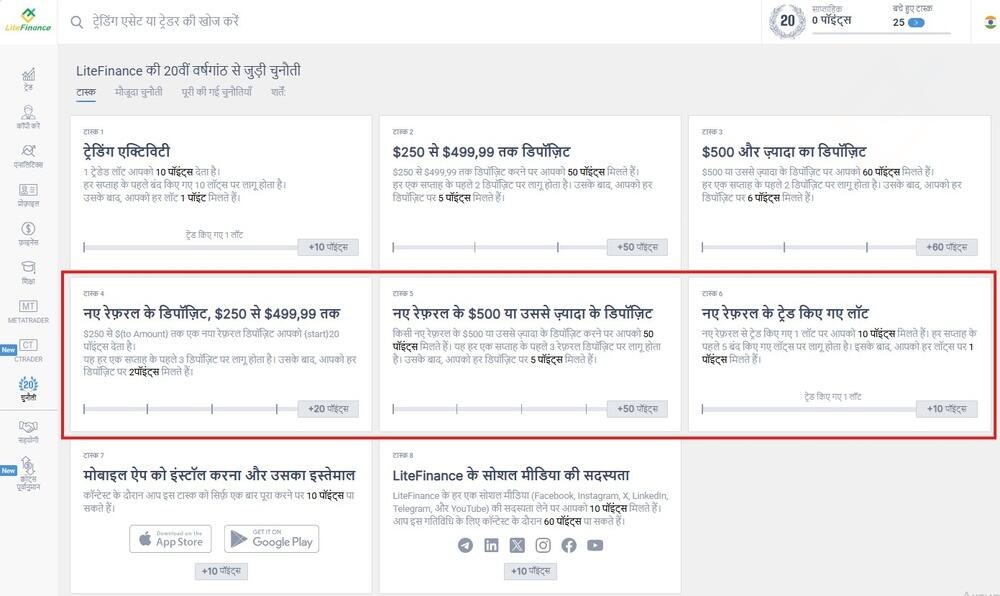This screenshot has height=596, width=1000.
Task: Open the App Store download badge
Action: 170,539
